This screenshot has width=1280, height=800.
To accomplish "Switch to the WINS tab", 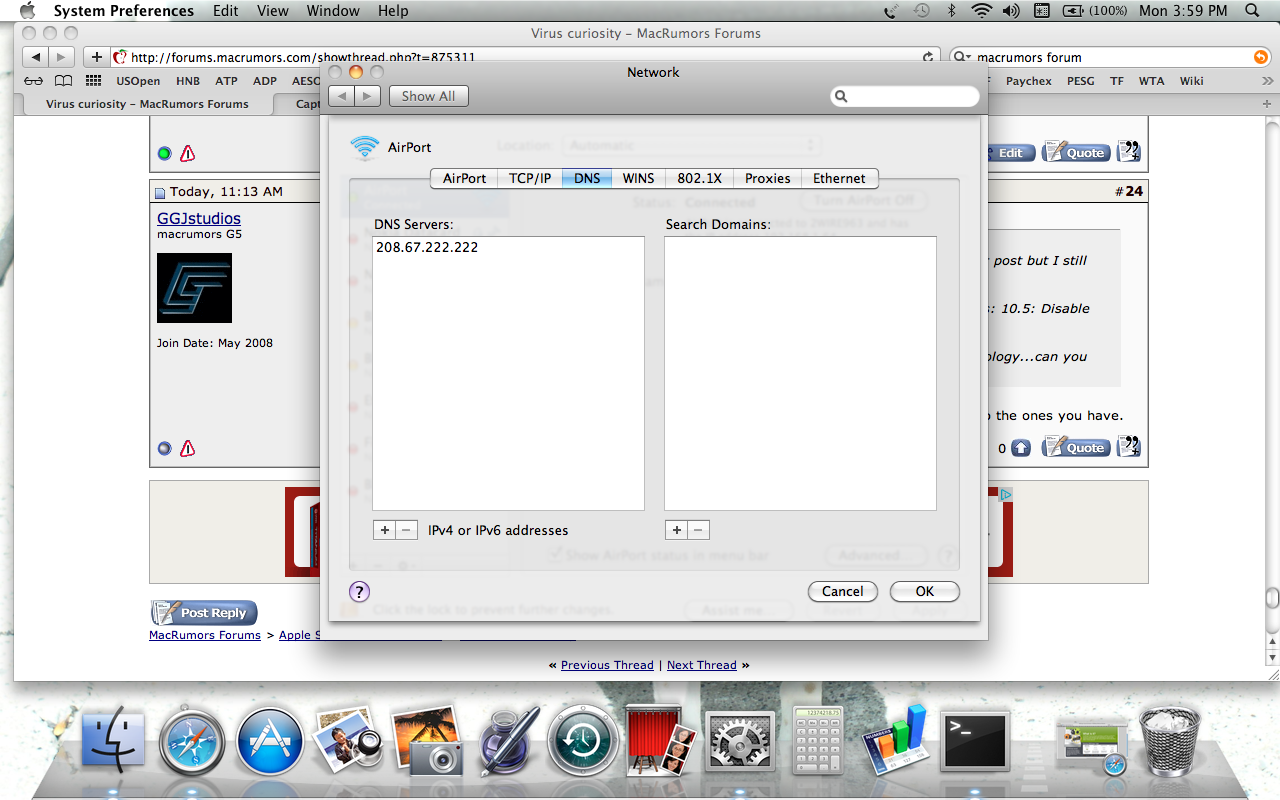I will point(638,178).
